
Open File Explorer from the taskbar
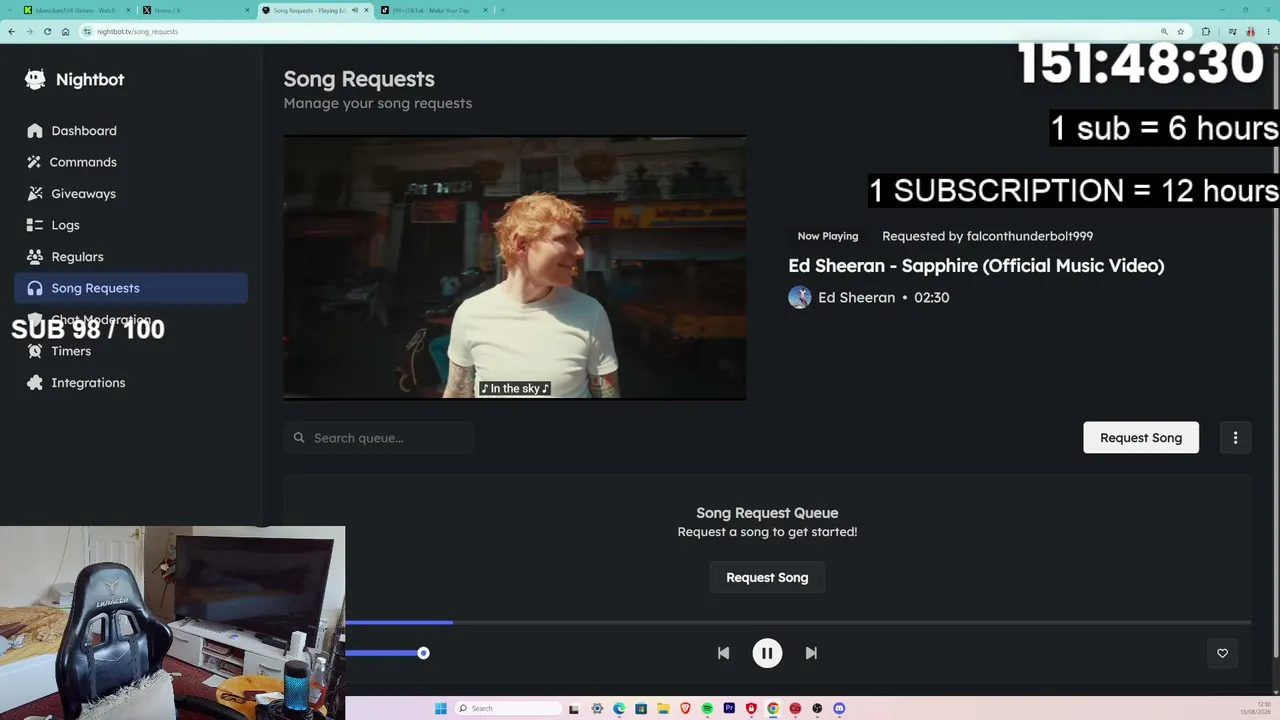click(x=663, y=709)
